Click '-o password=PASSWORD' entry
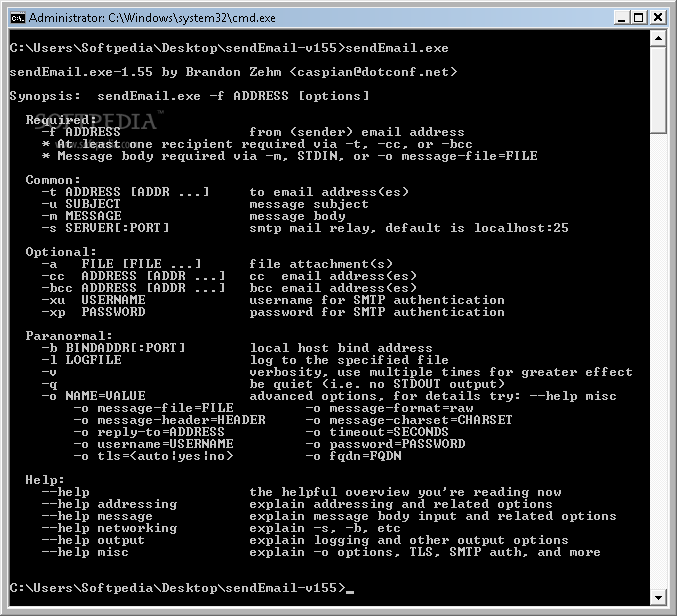The width and height of the screenshot is (677, 616). coord(385,444)
